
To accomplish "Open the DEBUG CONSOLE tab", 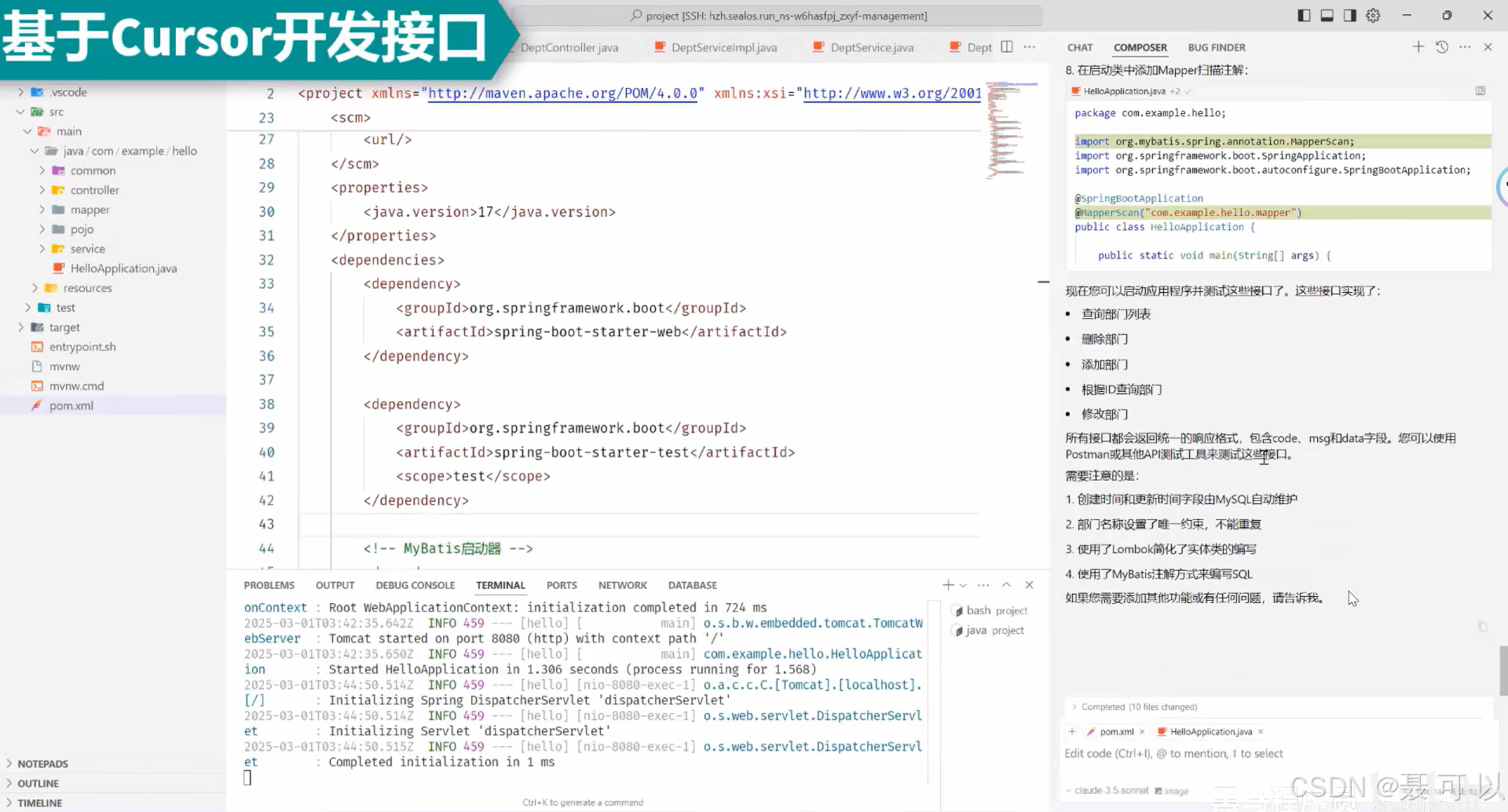I will 415,585.
